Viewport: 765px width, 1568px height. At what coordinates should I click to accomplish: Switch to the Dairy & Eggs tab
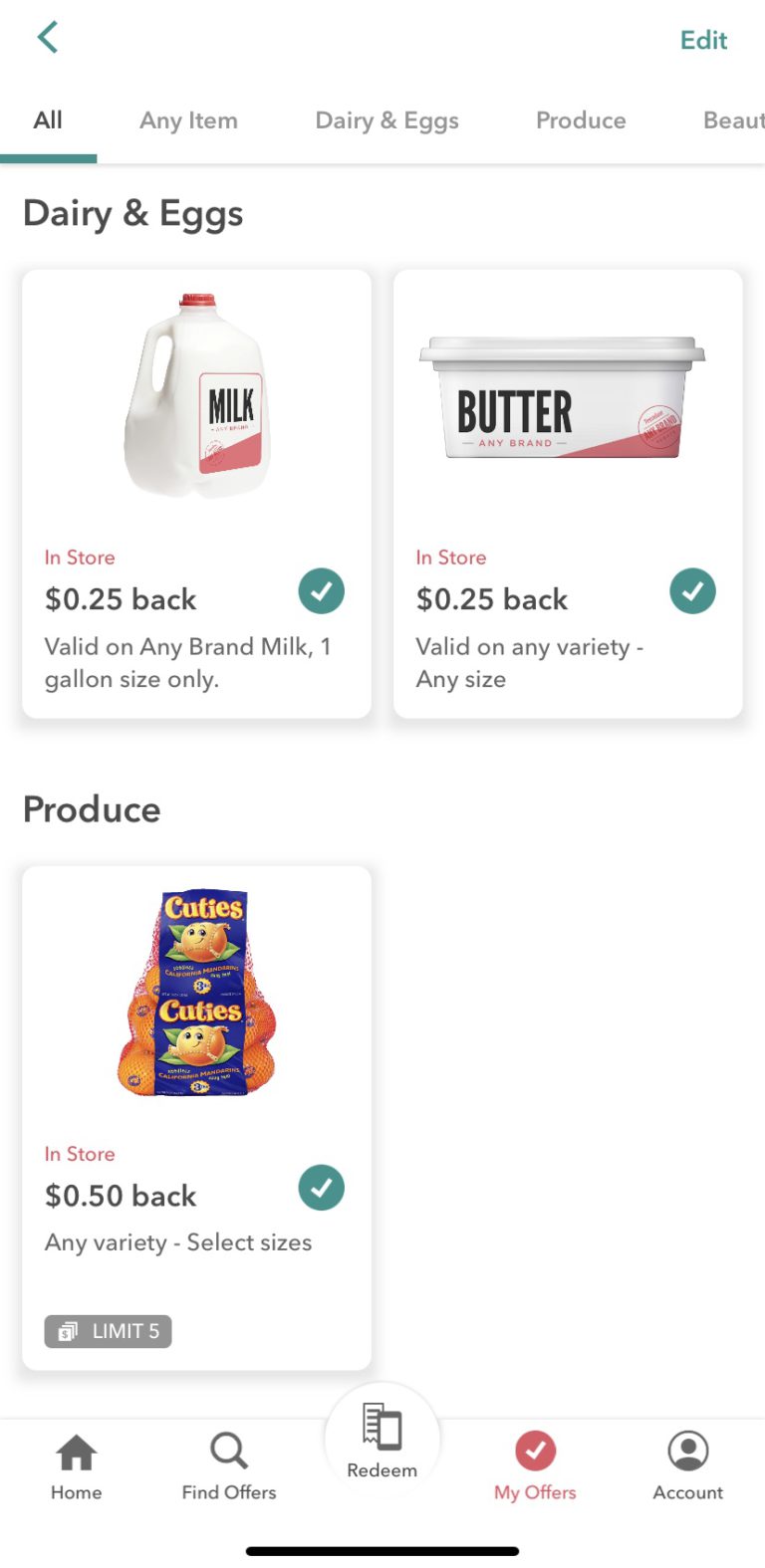(386, 120)
